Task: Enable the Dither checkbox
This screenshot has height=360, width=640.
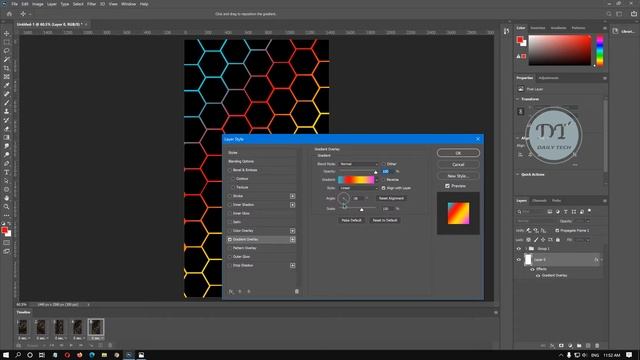Action: click(x=384, y=164)
